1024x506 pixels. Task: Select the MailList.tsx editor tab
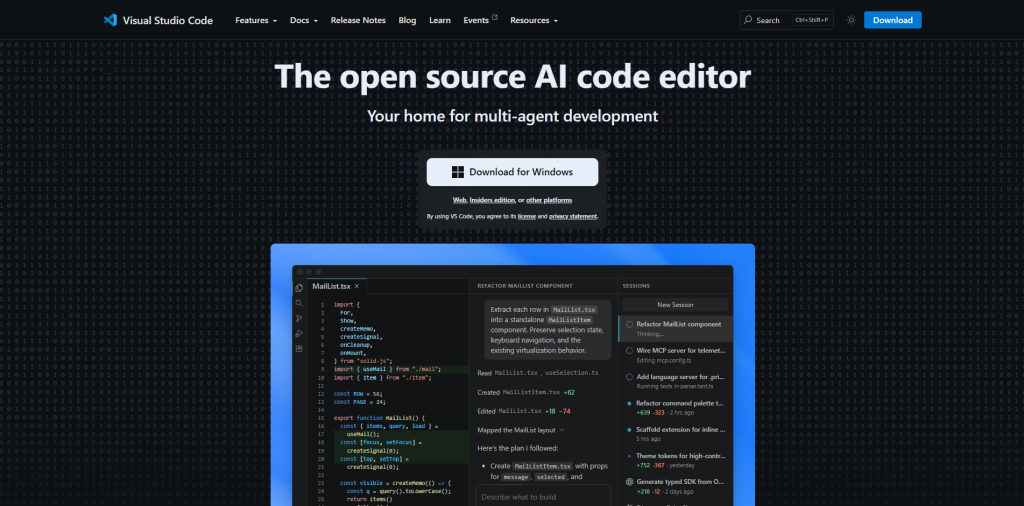336,286
